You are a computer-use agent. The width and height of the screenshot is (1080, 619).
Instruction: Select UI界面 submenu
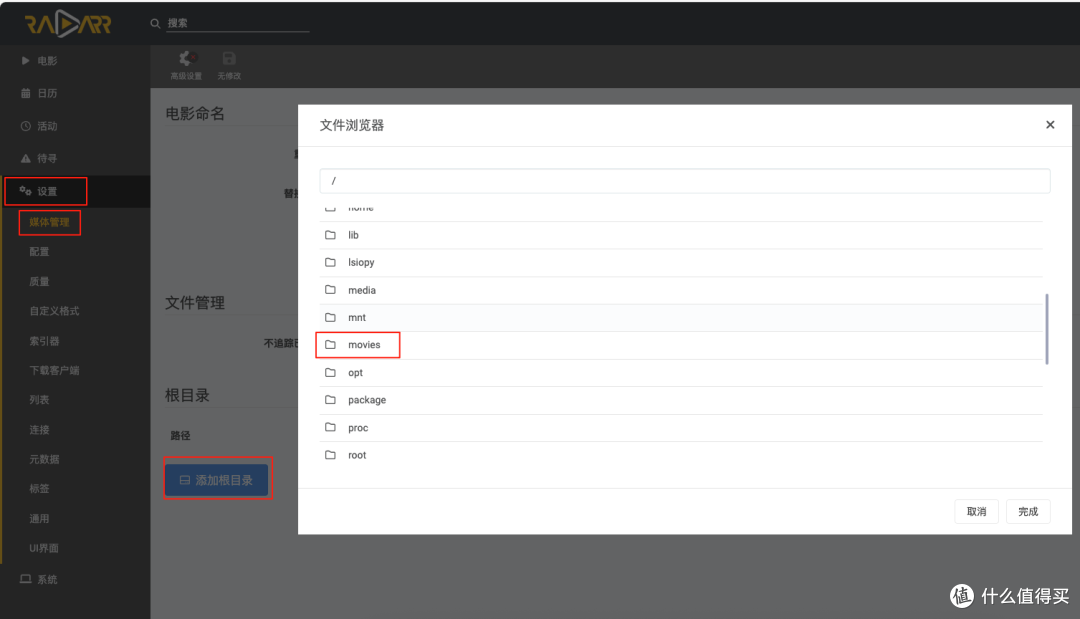coord(43,548)
